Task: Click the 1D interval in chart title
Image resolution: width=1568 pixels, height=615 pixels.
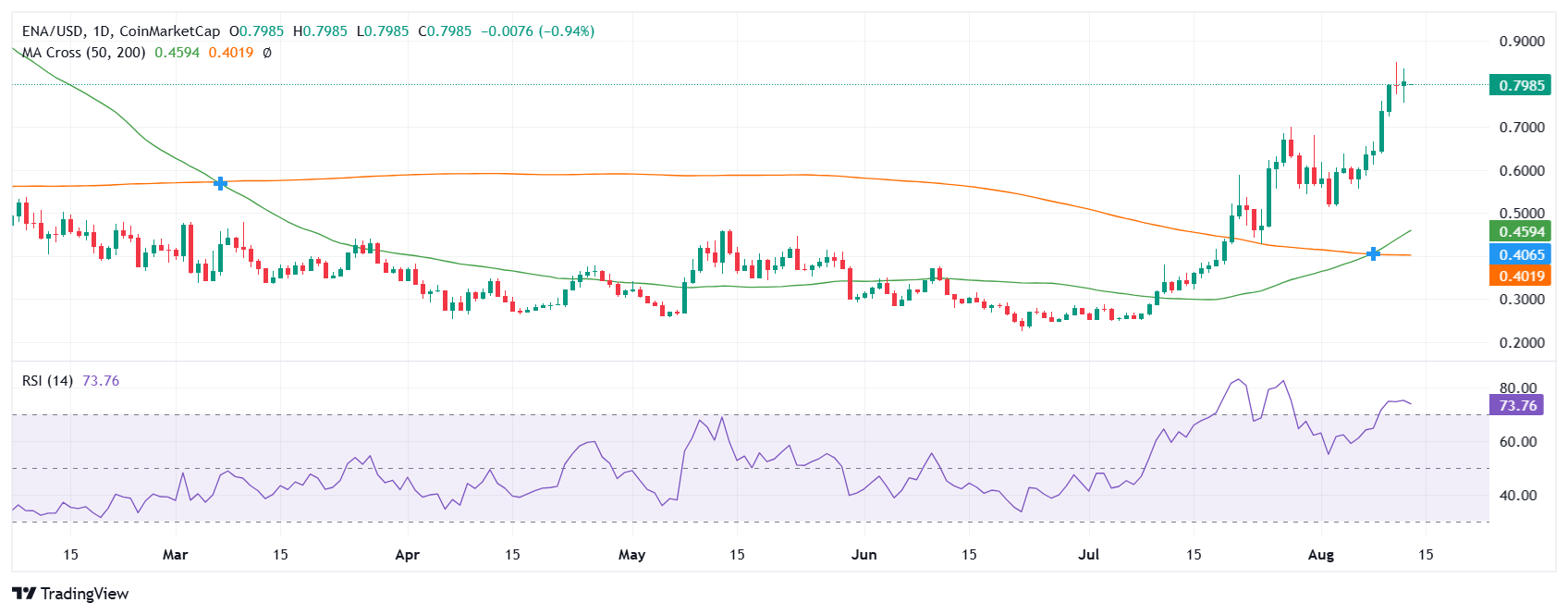Action: [103, 31]
